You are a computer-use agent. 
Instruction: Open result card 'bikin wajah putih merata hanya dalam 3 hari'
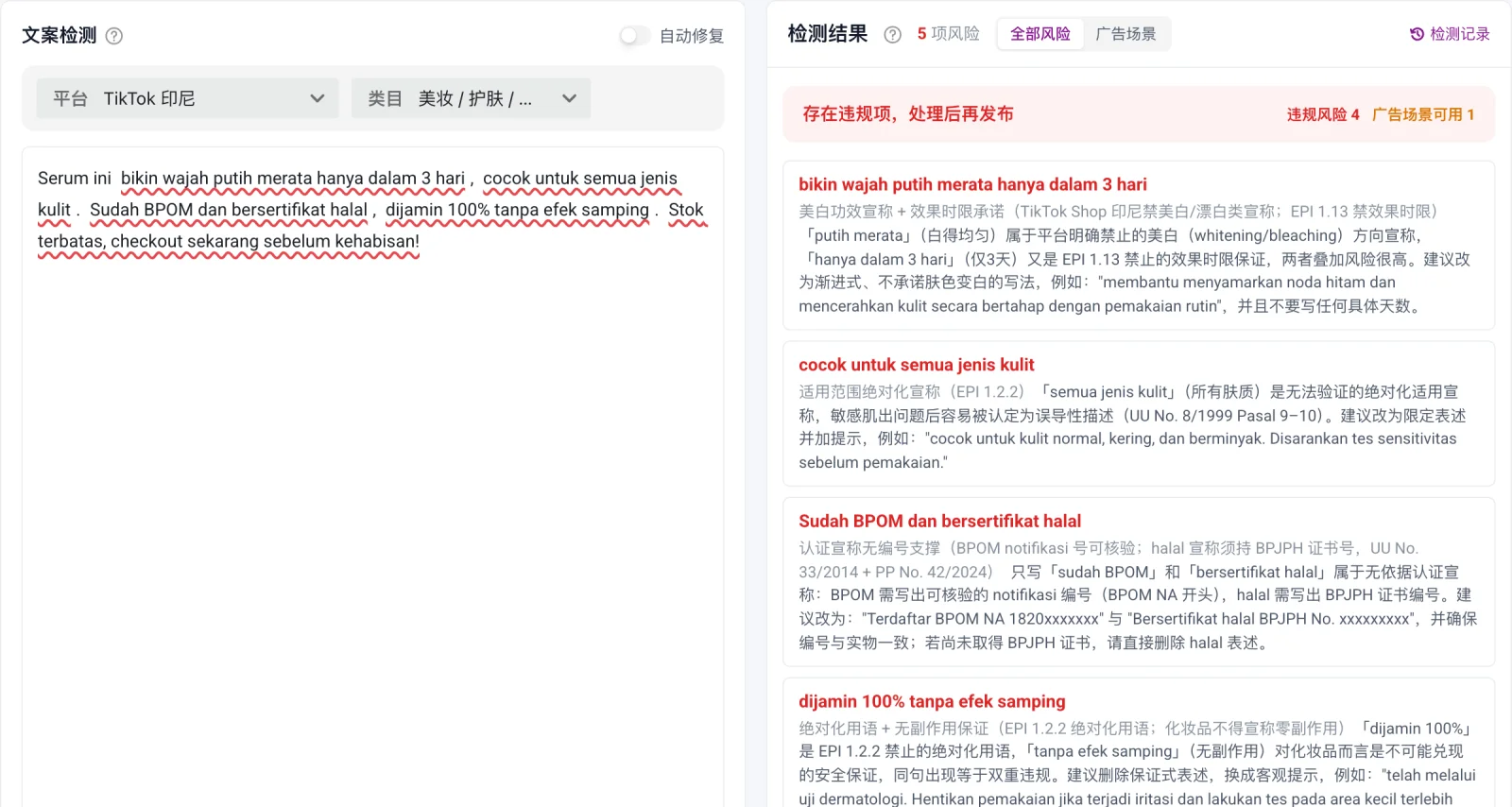click(1139, 246)
